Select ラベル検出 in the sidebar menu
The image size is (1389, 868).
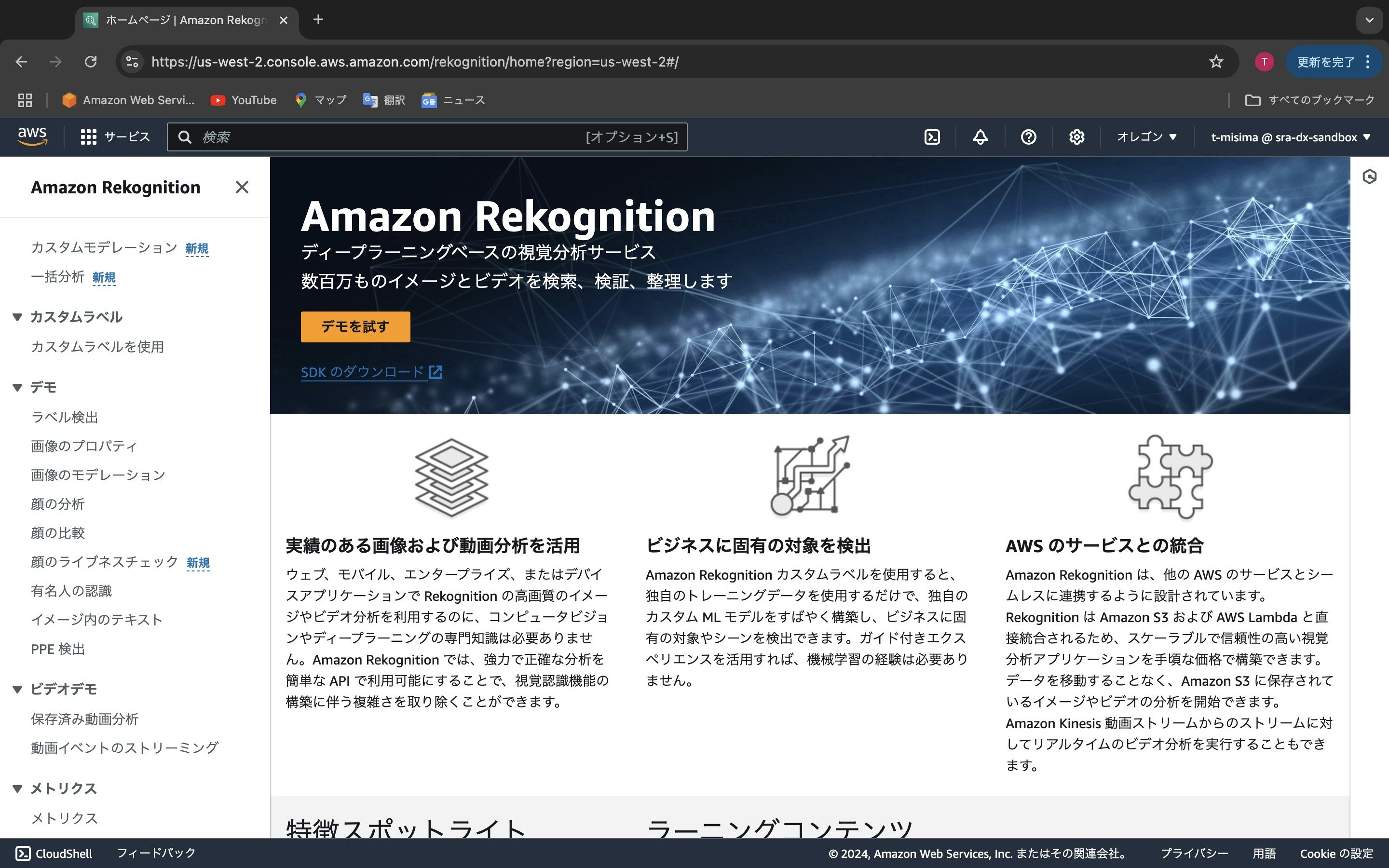tap(64, 417)
